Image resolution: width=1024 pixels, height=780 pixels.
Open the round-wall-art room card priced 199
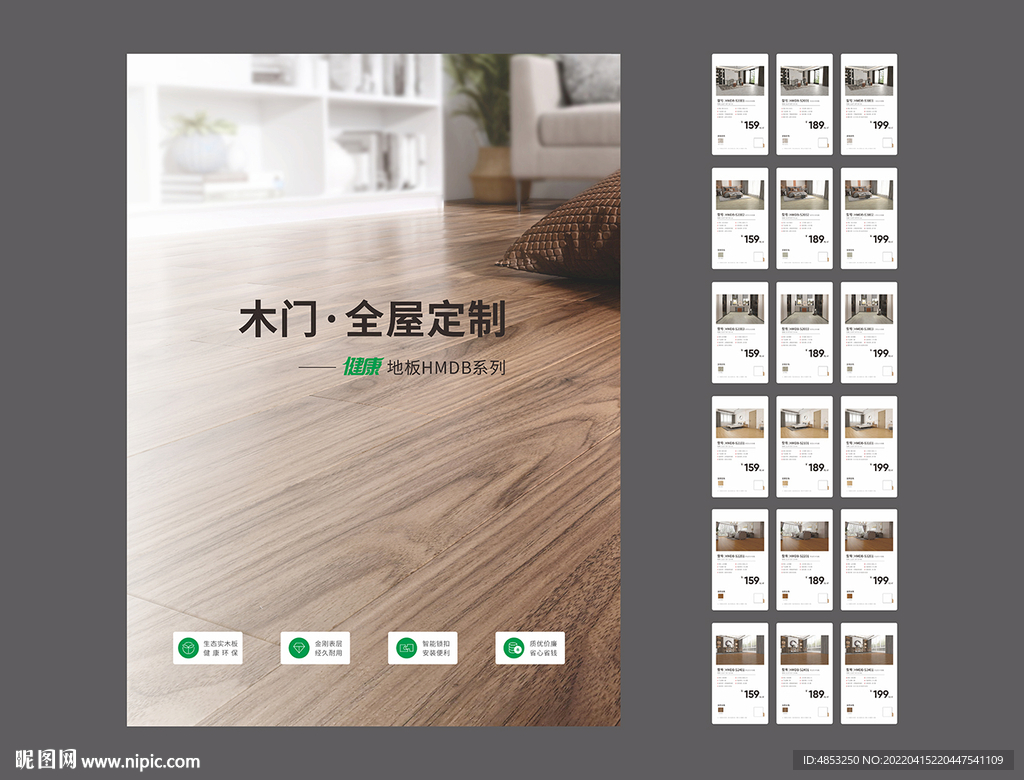869,674
